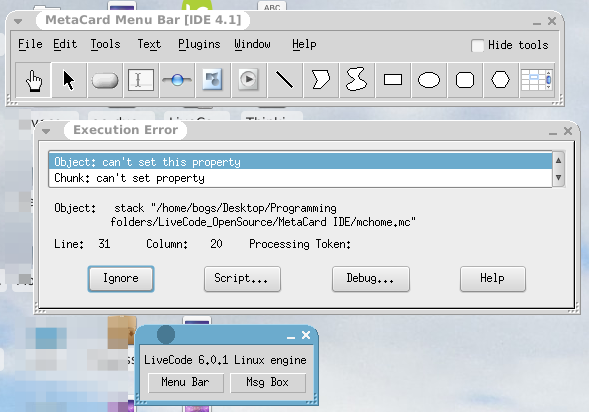
Task: Pick the Field text tool
Action: [x=141, y=80]
